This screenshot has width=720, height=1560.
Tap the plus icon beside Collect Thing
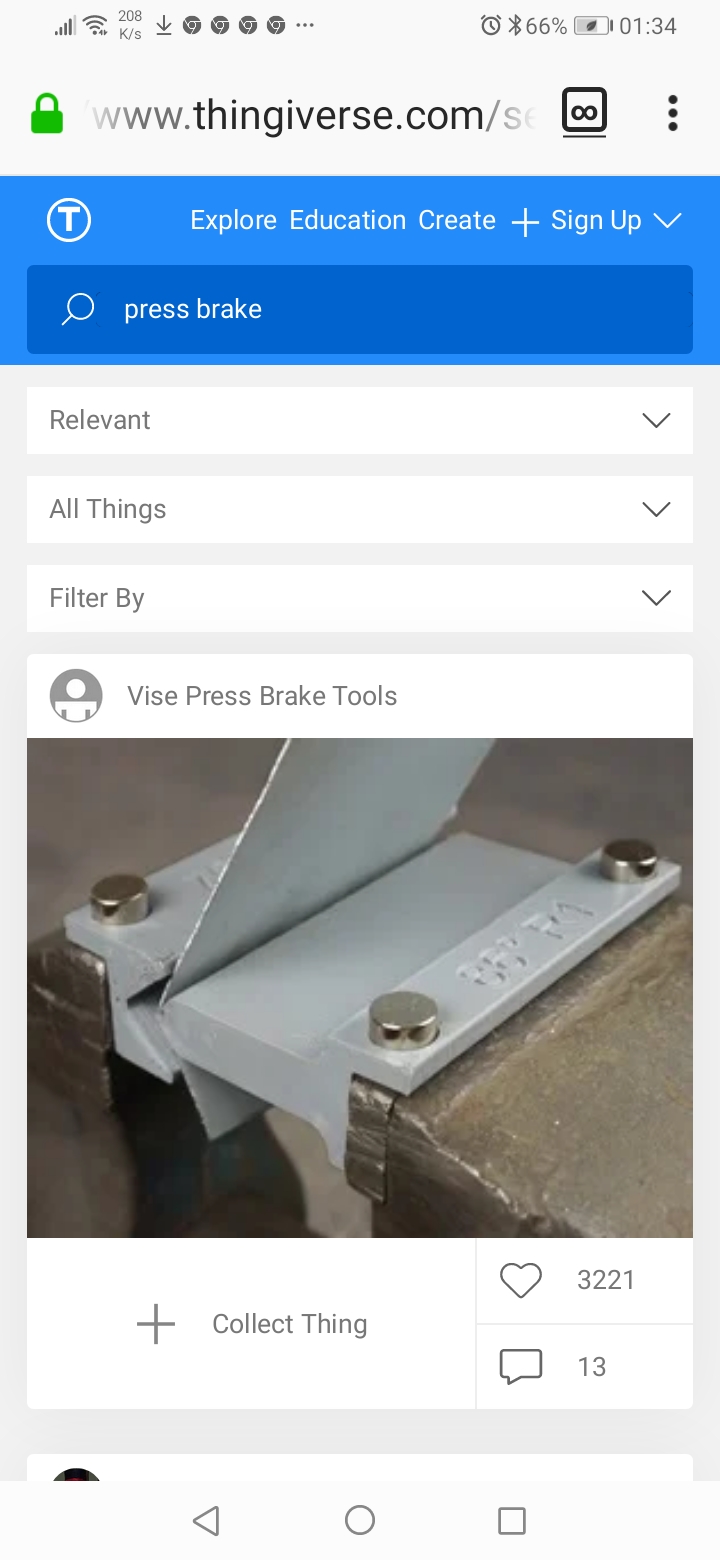[x=156, y=1324]
